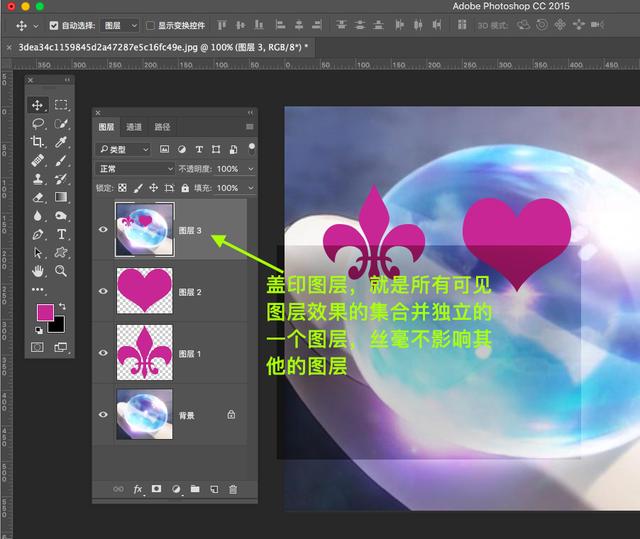This screenshot has width=640, height=539.
Task: Open the 正常 blend mode dropdown
Action: (136, 169)
